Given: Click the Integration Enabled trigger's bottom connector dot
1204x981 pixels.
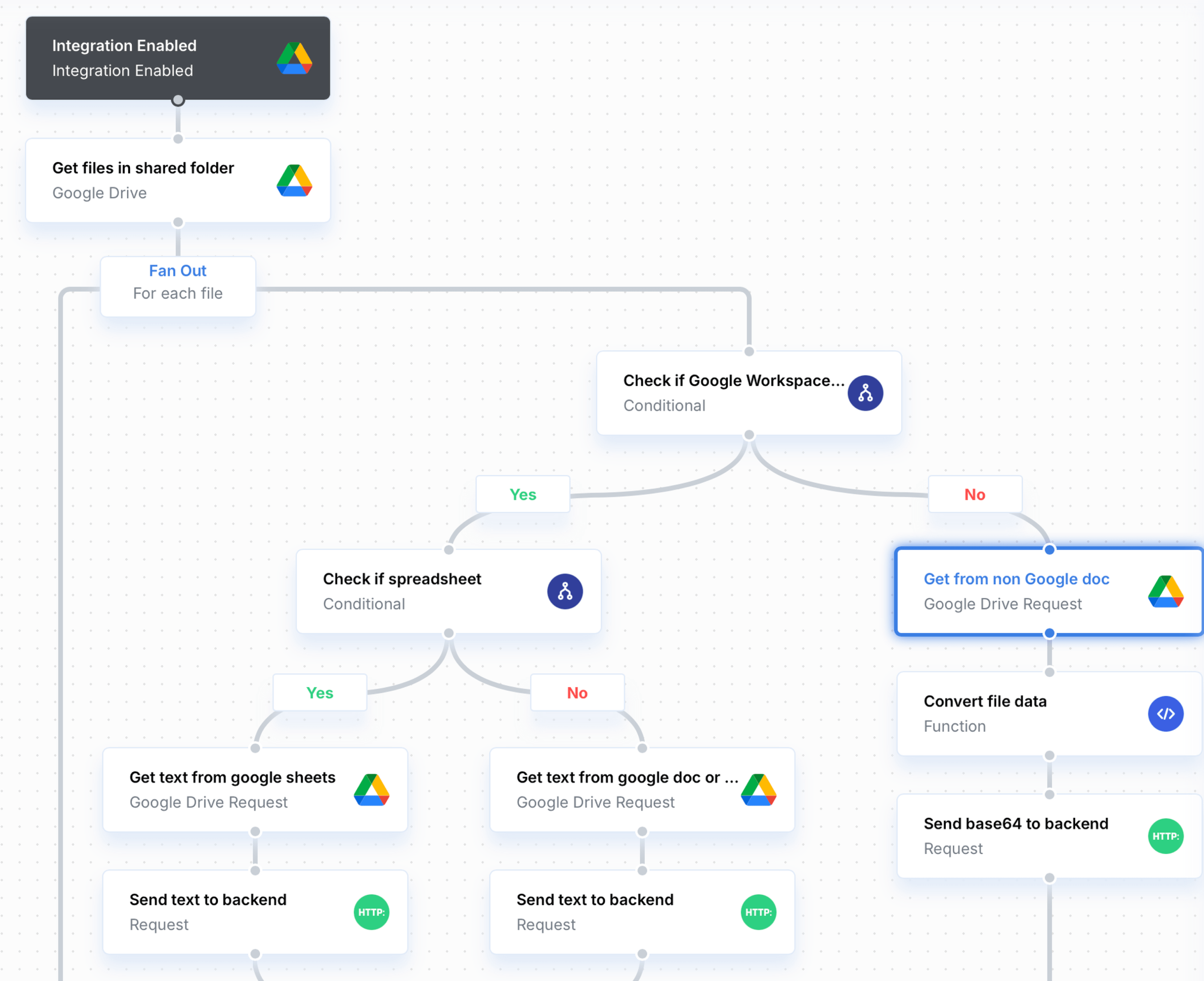Looking at the screenshot, I should click(x=178, y=101).
